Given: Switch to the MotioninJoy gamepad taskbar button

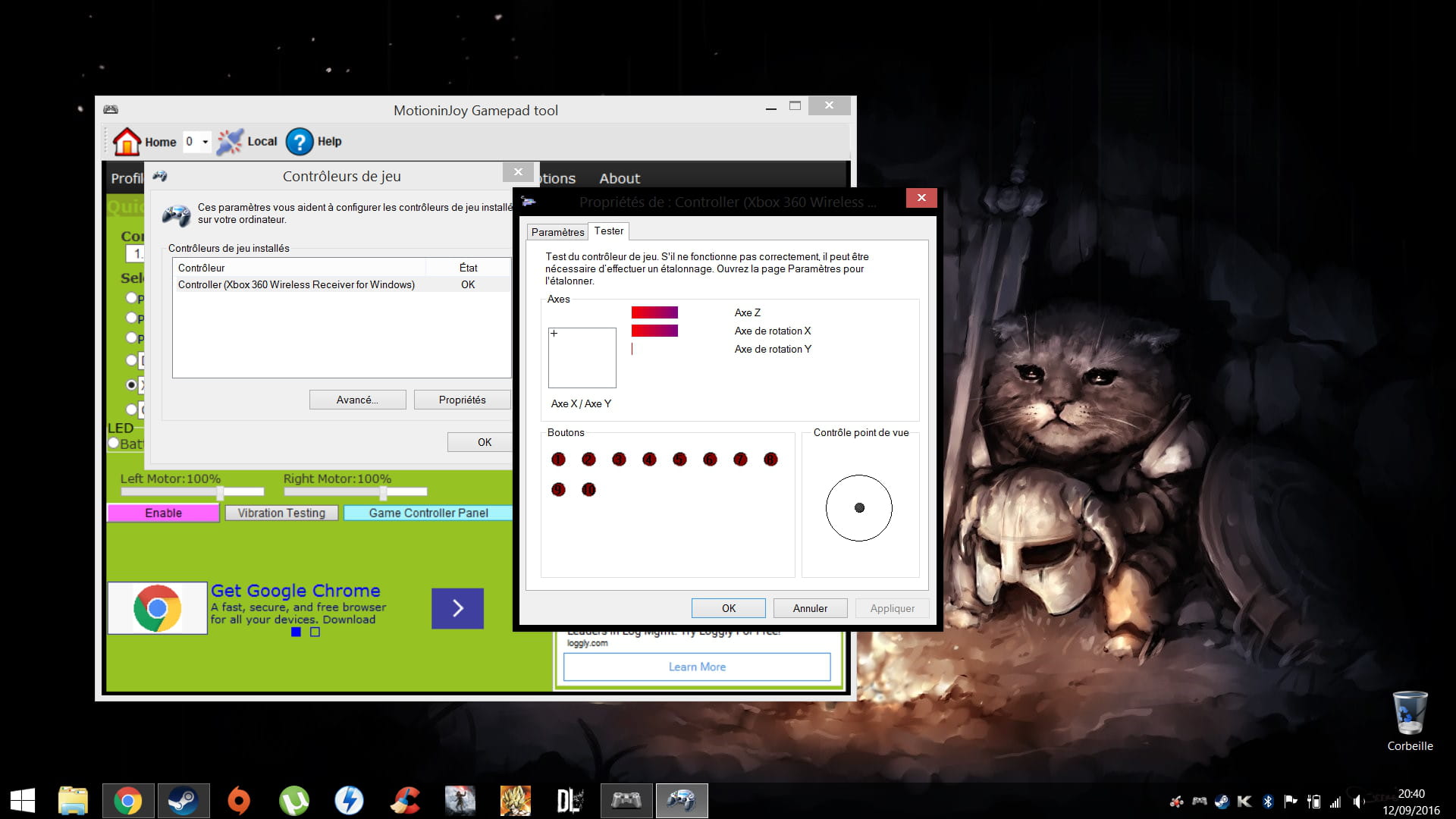Looking at the screenshot, I should tap(626, 801).
